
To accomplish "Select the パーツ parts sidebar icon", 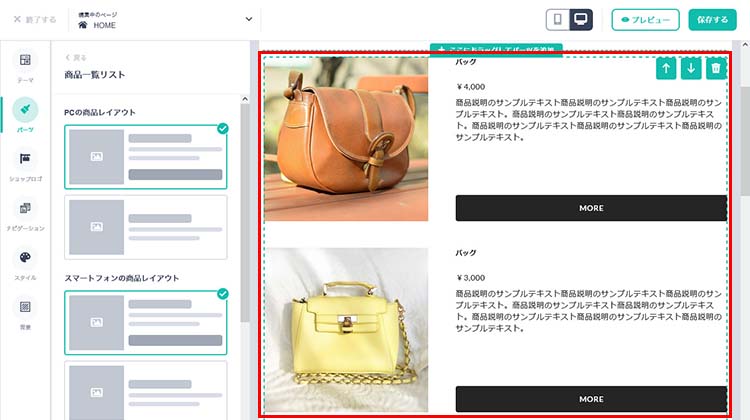I will (25, 110).
